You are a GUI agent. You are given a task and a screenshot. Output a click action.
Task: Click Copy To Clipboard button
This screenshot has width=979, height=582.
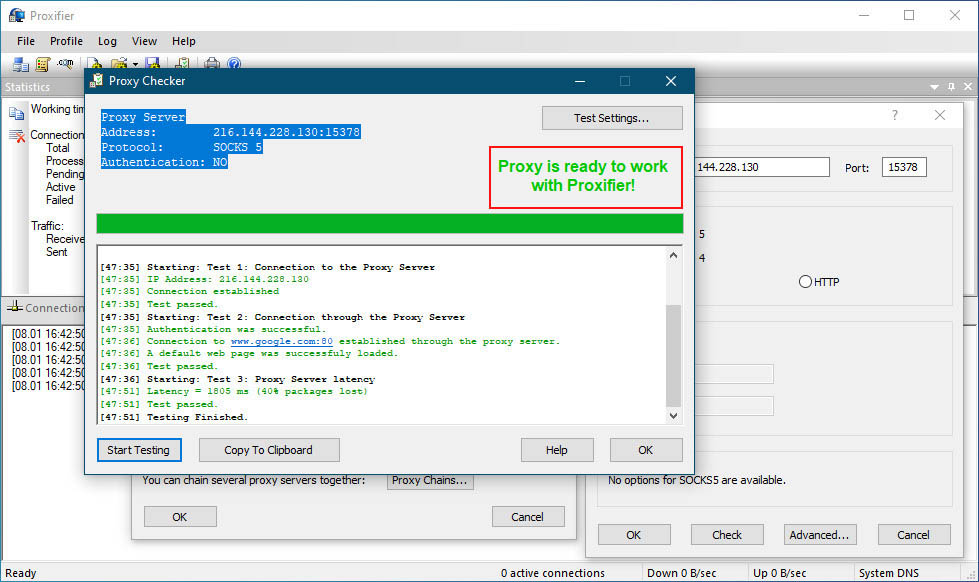tap(269, 450)
